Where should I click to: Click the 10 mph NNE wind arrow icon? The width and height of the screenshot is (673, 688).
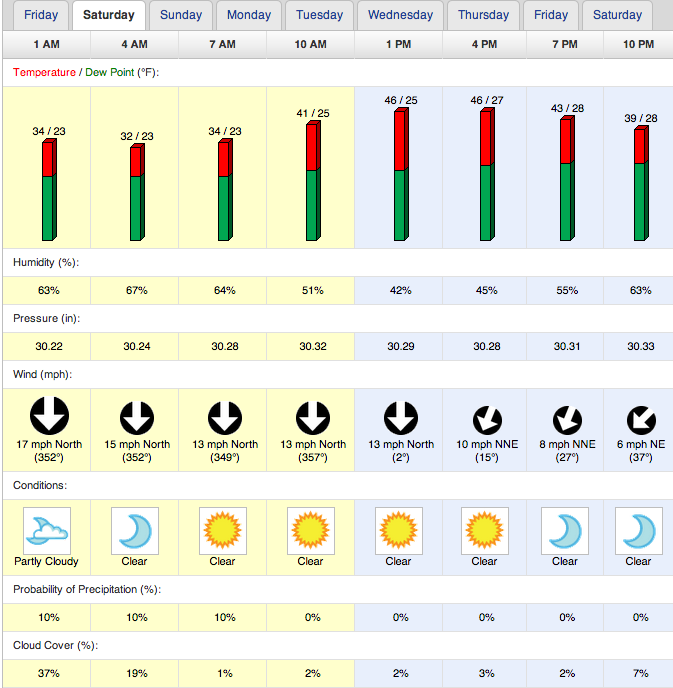[x=487, y=420]
